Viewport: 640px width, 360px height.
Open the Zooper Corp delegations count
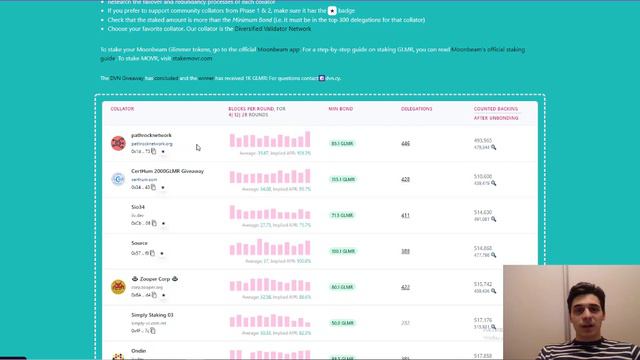coord(405,287)
